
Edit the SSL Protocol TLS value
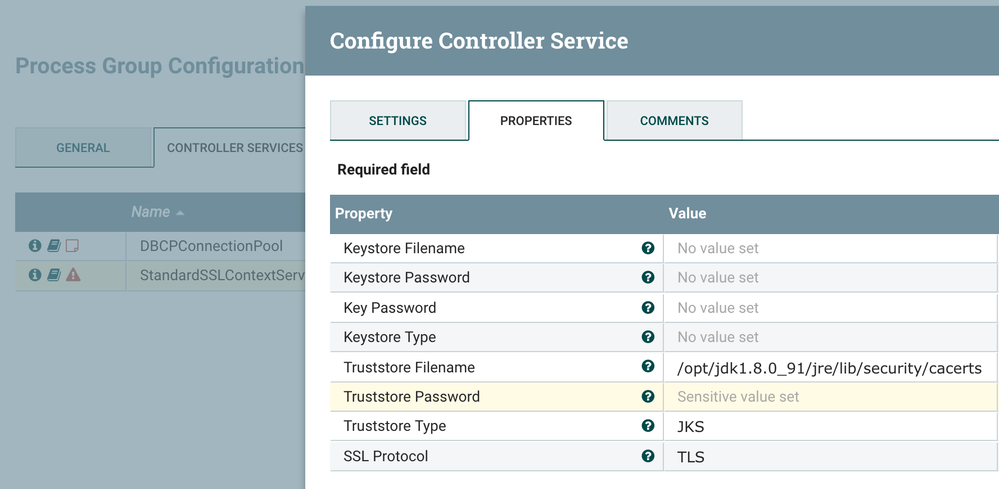click(829, 456)
